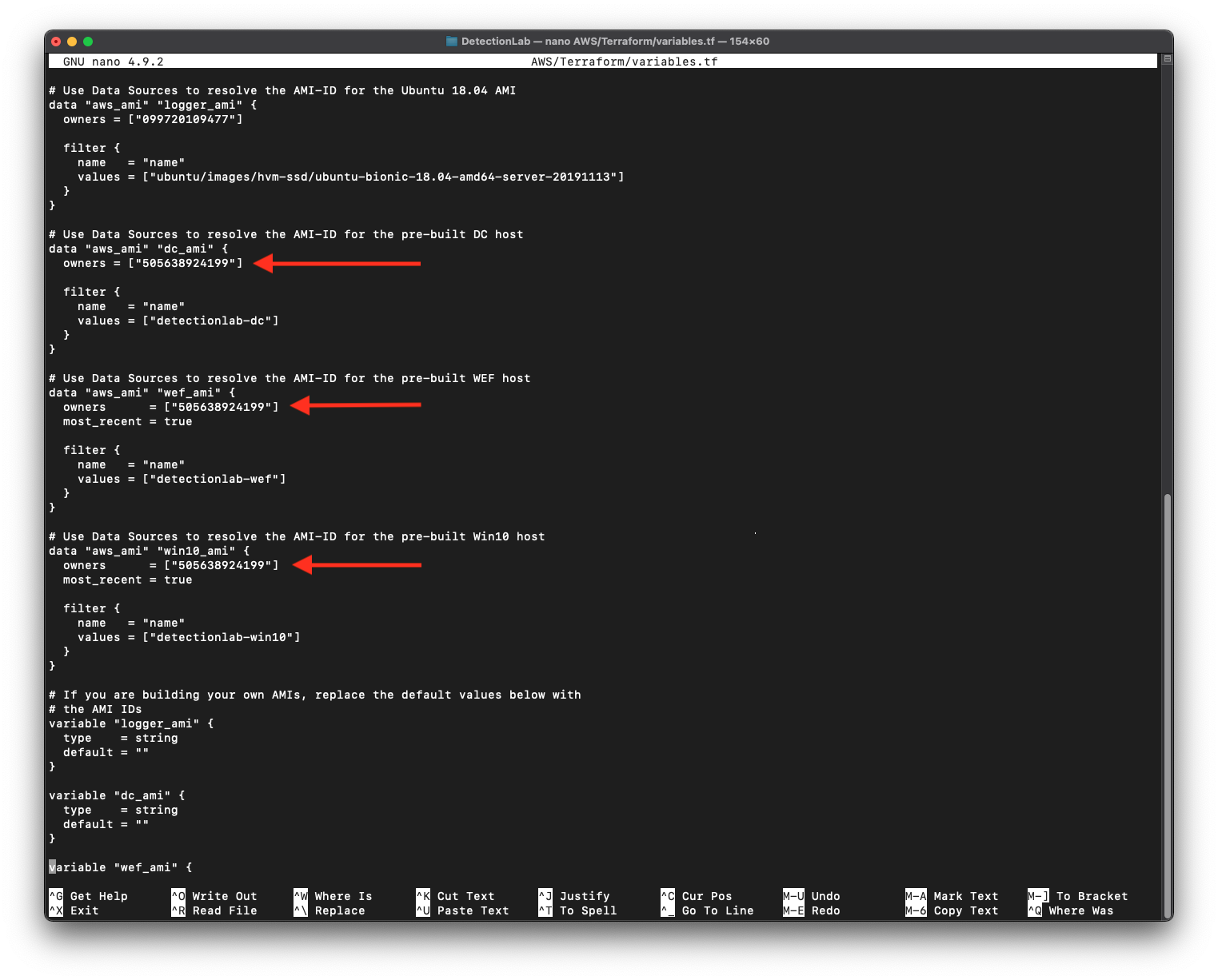The height and width of the screenshot is (980, 1218).
Task: Place cursor on the dc_ami owner ID 505638924199
Action: pos(185,264)
